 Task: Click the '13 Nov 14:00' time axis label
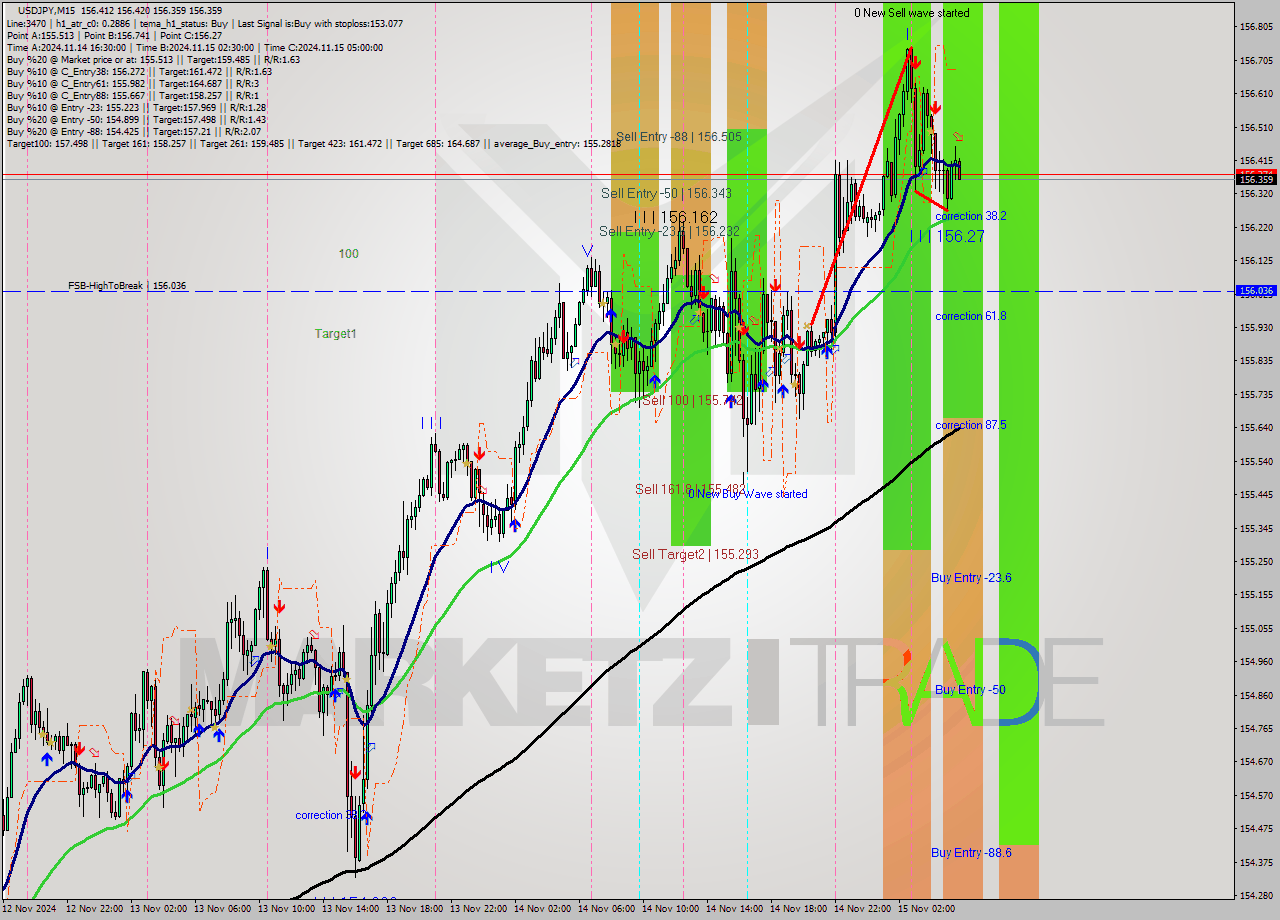coord(351,909)
